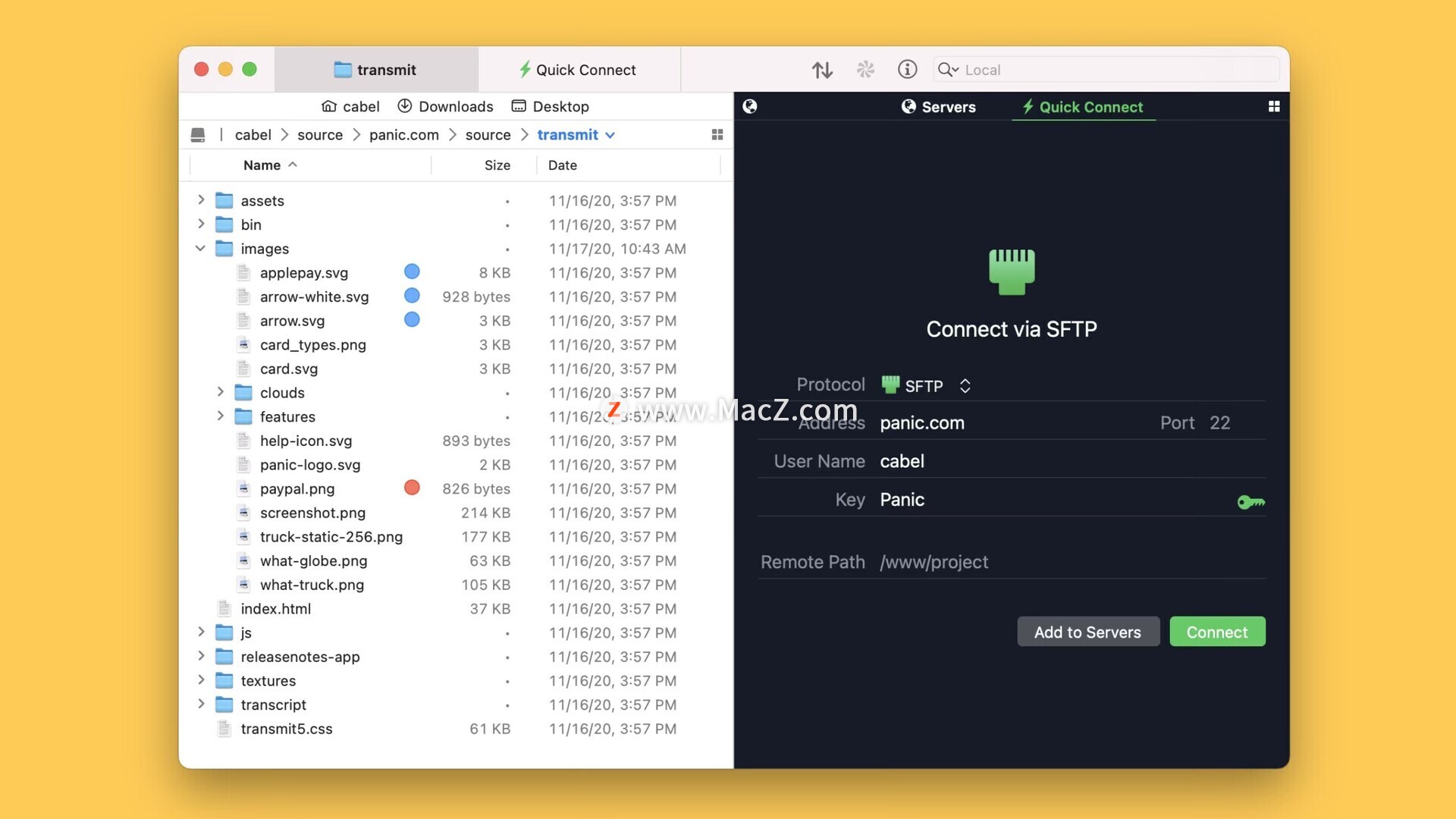Click the index.html file icon

click(x=224, y=608)
